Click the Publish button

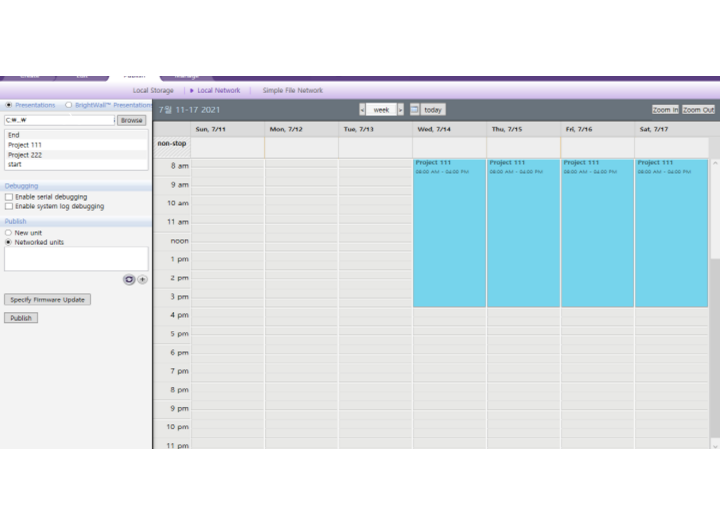[20, 318]
